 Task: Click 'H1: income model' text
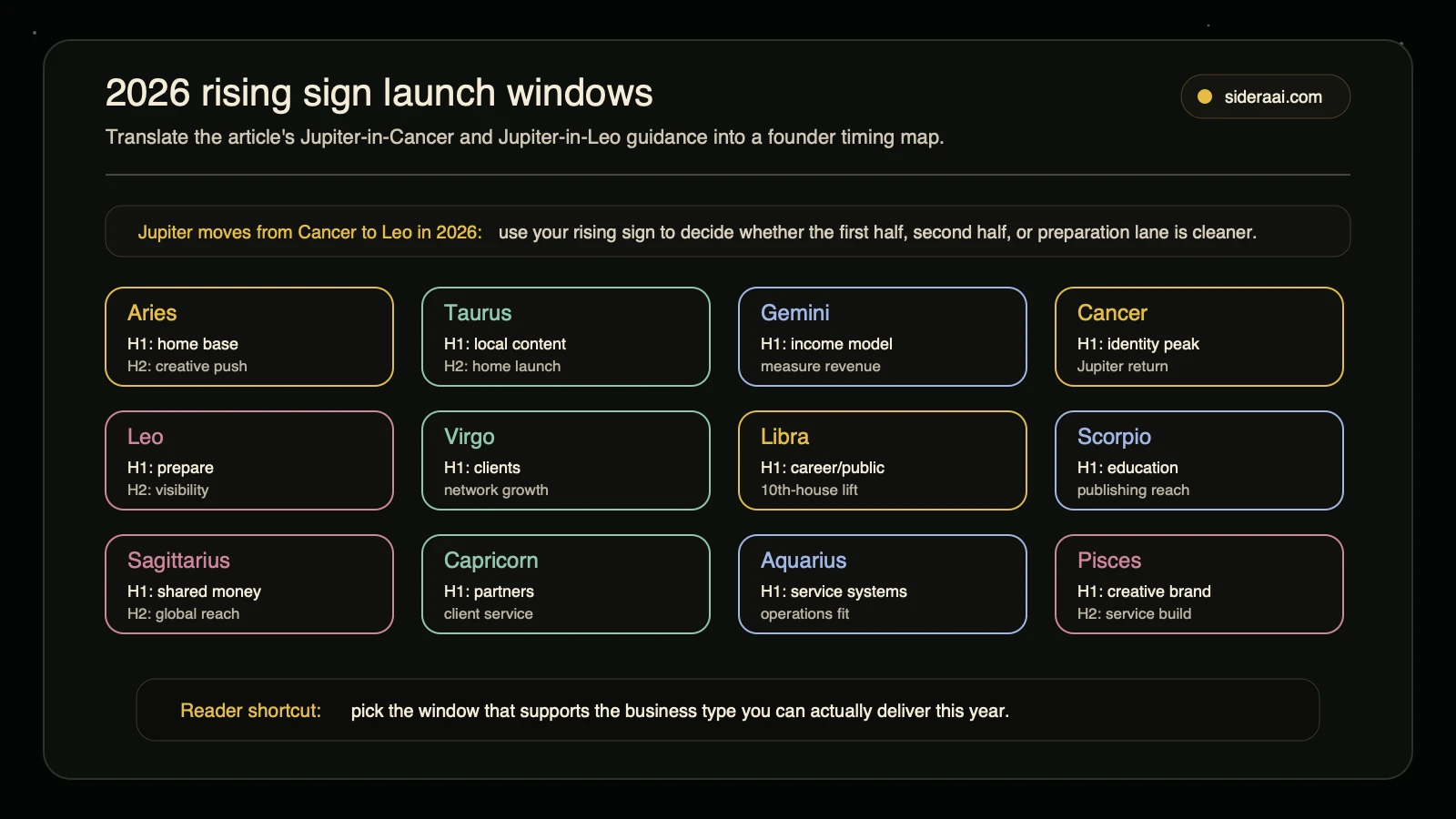coord(826,344)
